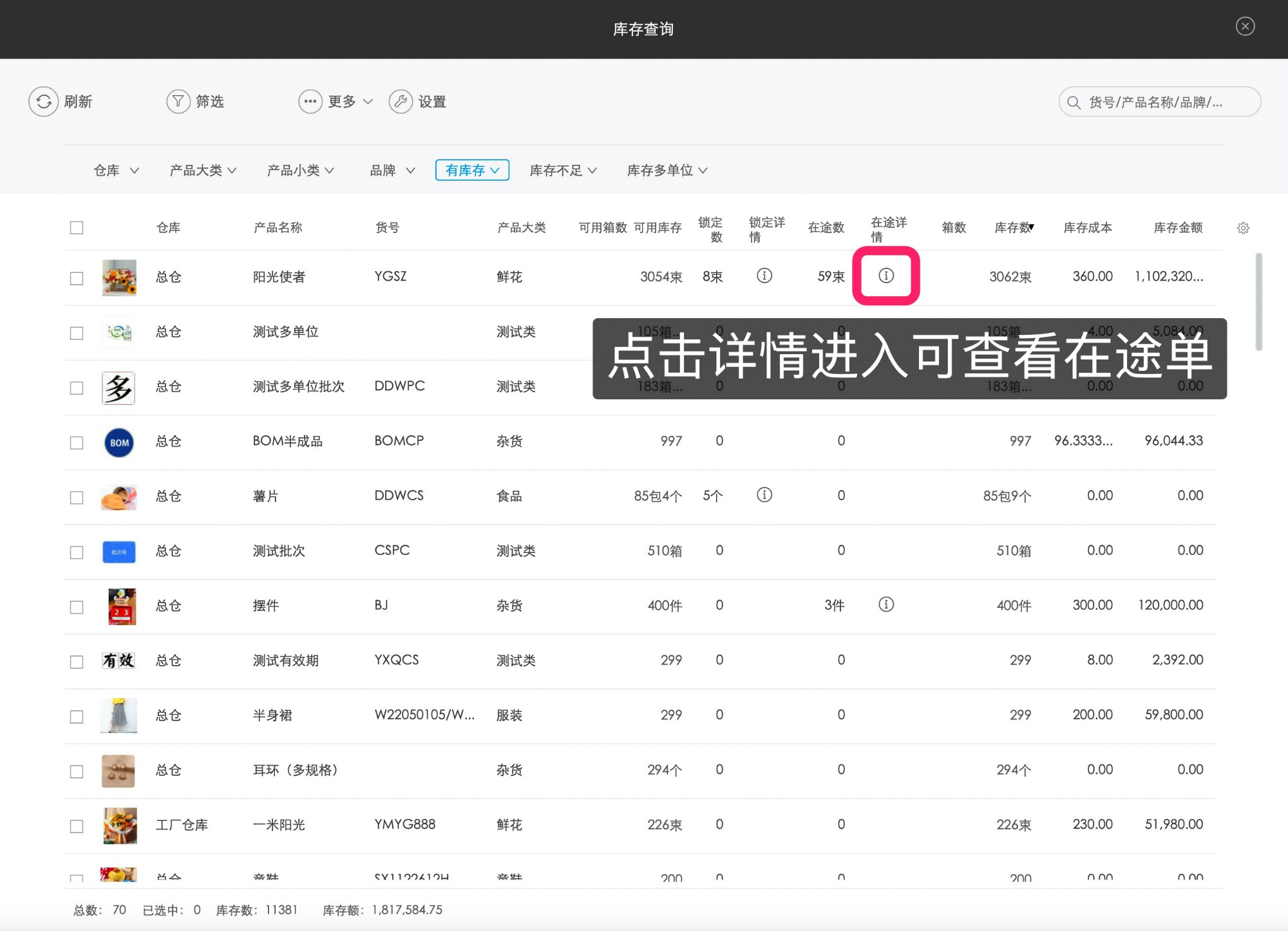Open 设置 settings wrench icon
Image resolution: width=1288 pixels, height=931 pixels.
pos(401,102)
